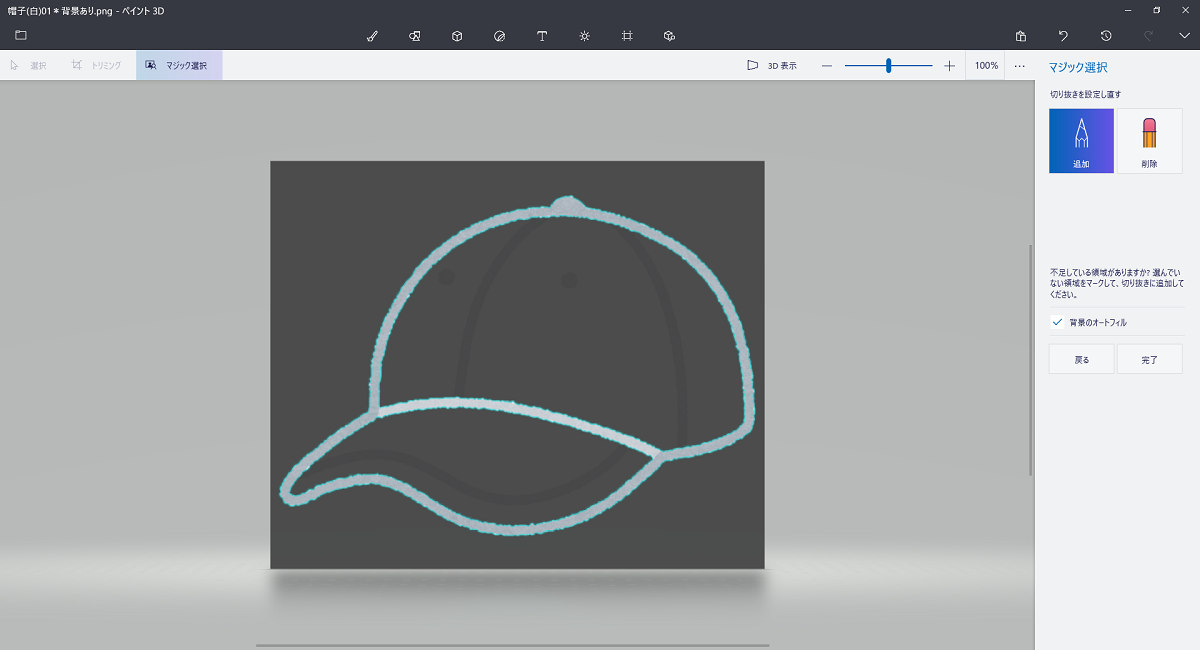Toggle the 背景のオートフィル checkbox

(1057, 322)
